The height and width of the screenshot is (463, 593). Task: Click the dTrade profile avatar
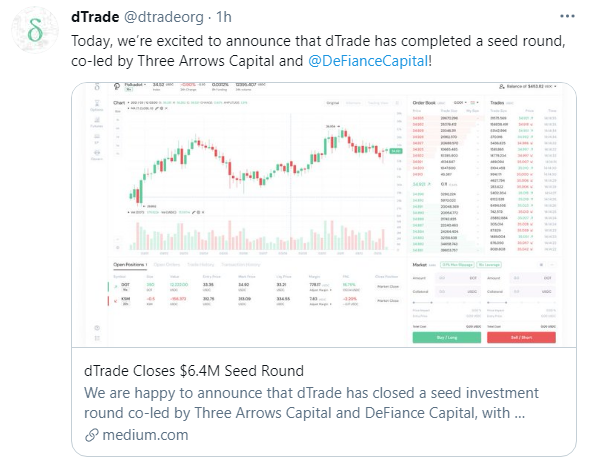tap(35, 30)
